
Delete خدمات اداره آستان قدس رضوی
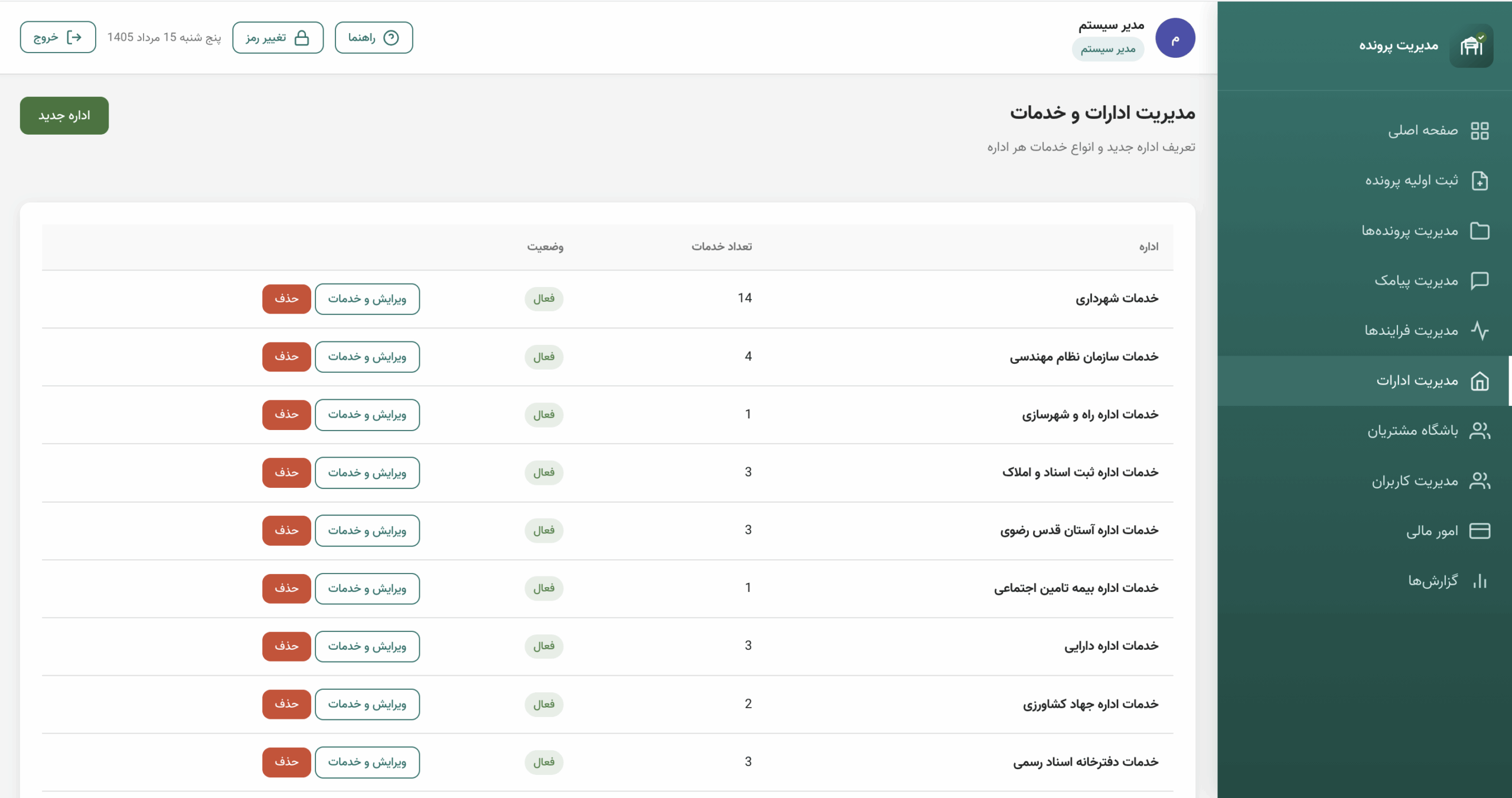[x=286, y=530]
